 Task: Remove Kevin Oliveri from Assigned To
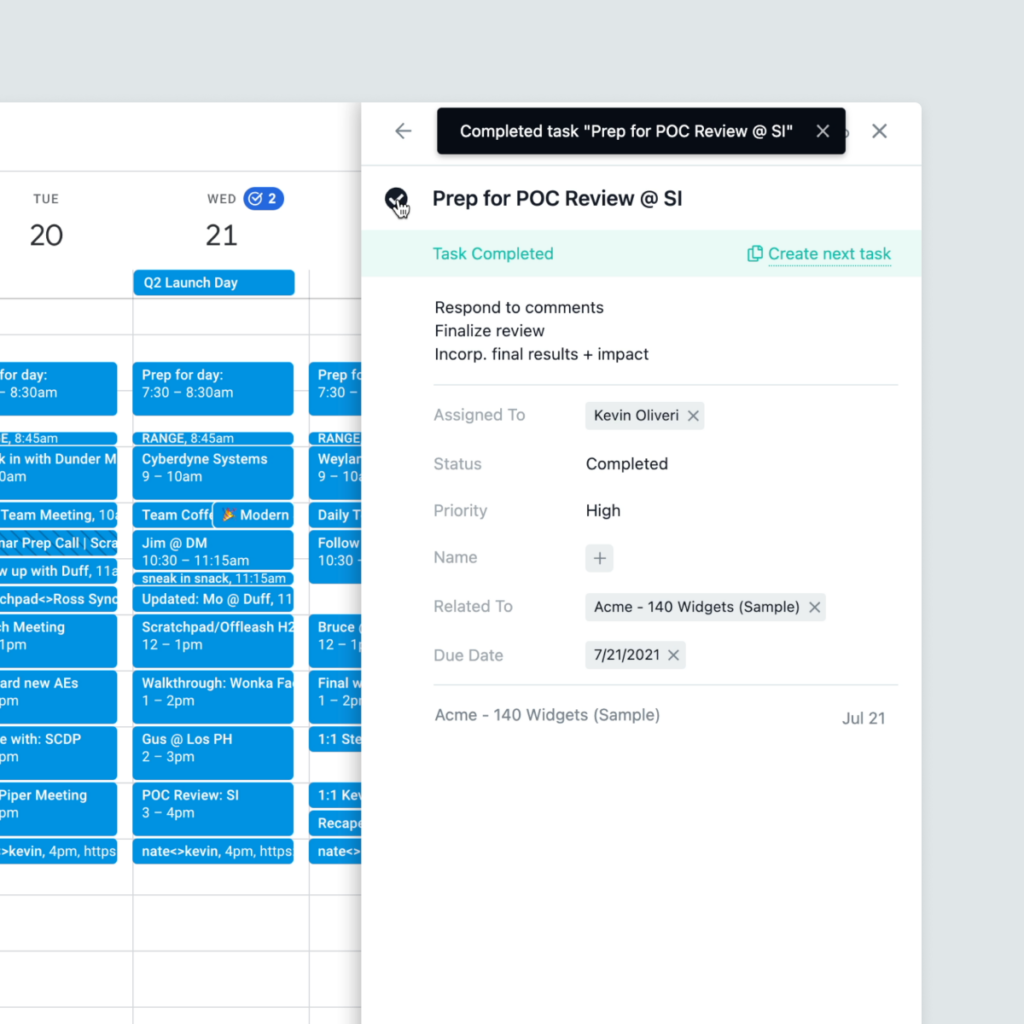pyautogui.click(x=693, y=416)
